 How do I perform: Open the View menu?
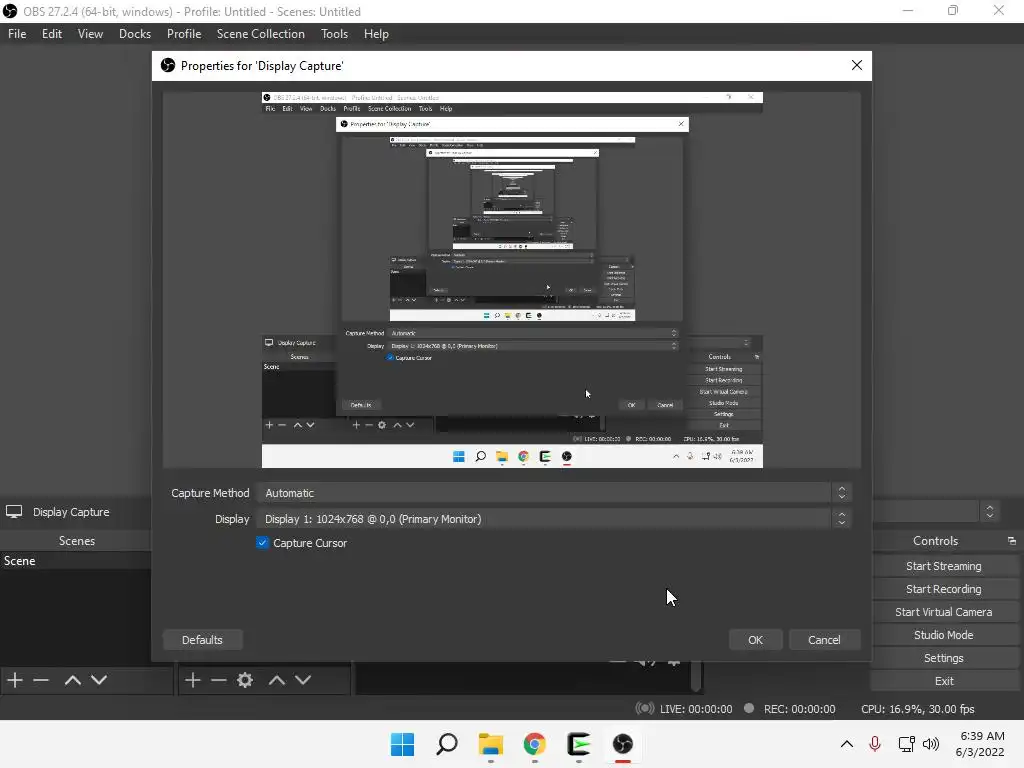coord(90,34)
